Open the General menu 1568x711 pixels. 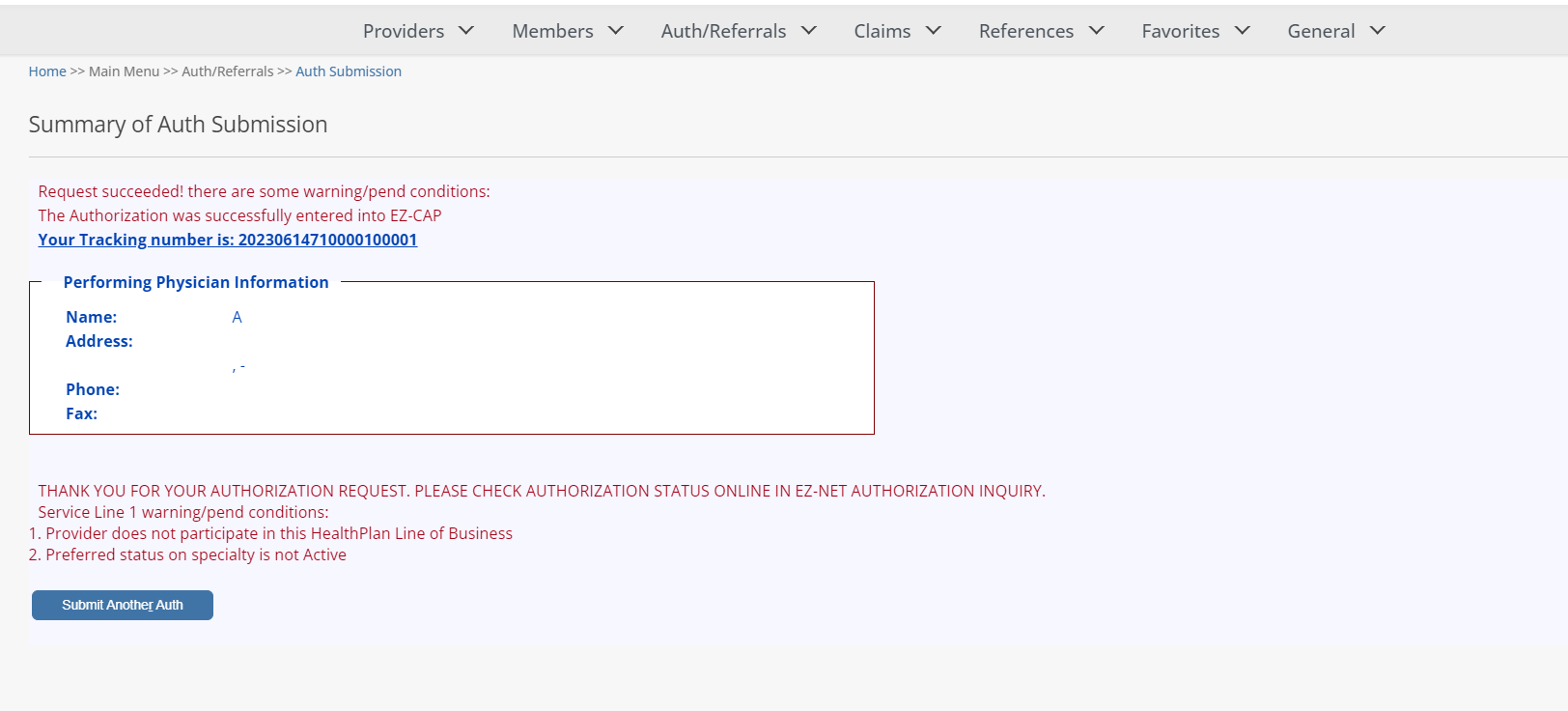[1320, 31]
